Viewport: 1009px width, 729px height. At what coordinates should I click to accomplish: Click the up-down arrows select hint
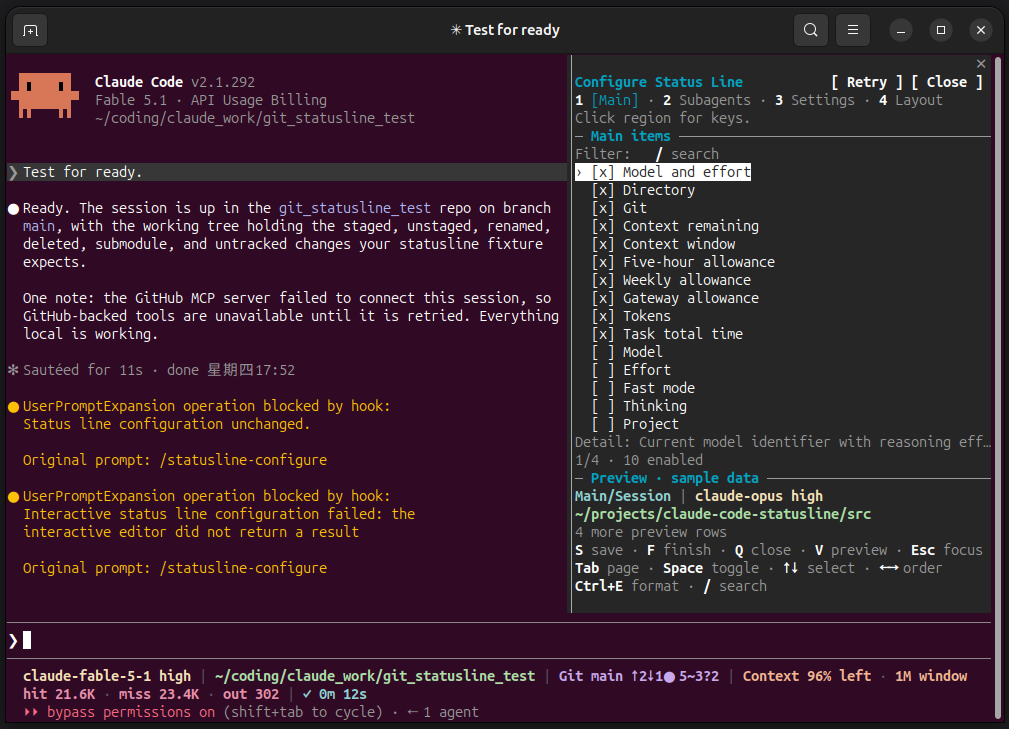coord(819,568)
